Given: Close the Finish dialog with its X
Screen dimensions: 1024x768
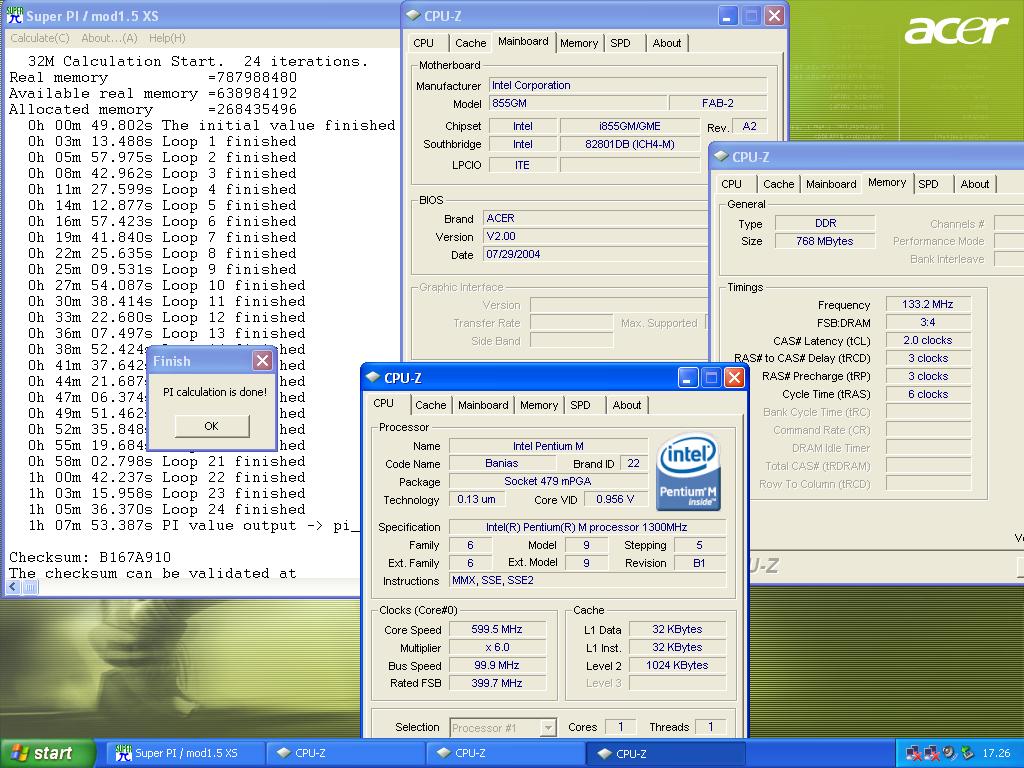Looking at the screenshot, I should pyautogui.click(x=262, y=360).
